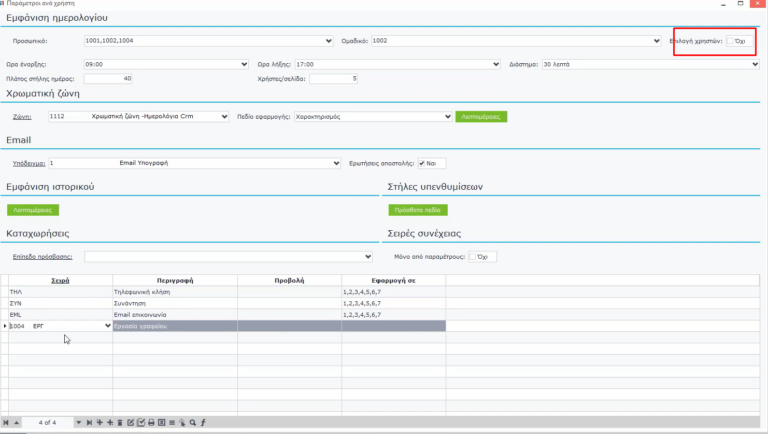Uncheck Ερωτήσεις αποστολής Ναι checkbox
768x434 pixels.
422,163
